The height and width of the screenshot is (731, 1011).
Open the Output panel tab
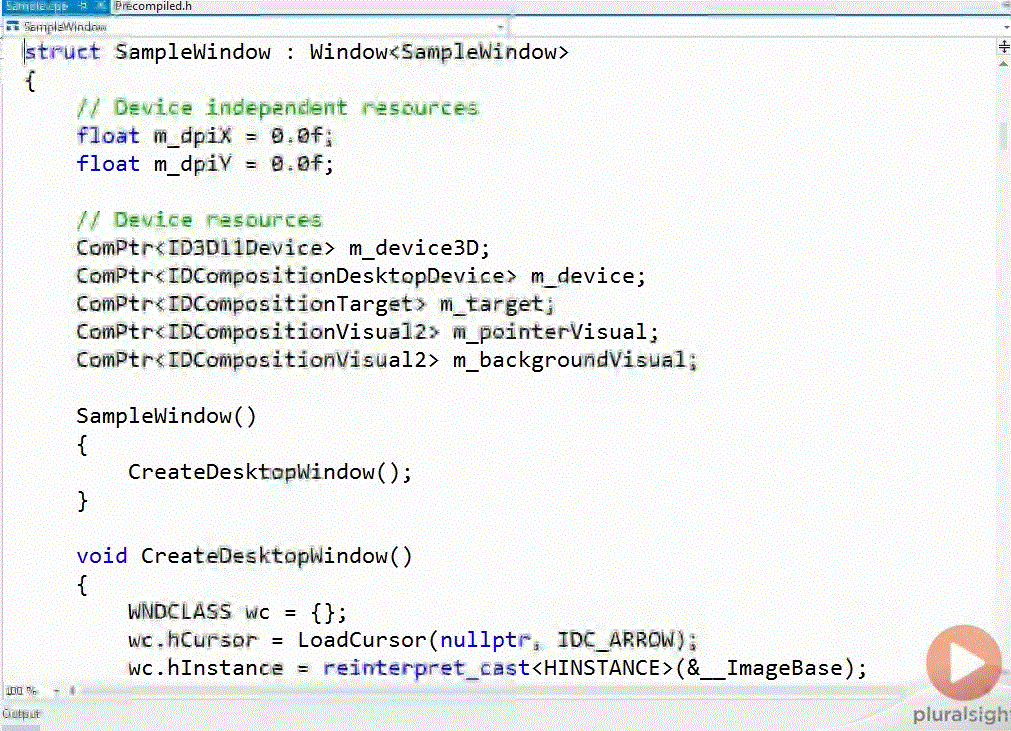21,714
